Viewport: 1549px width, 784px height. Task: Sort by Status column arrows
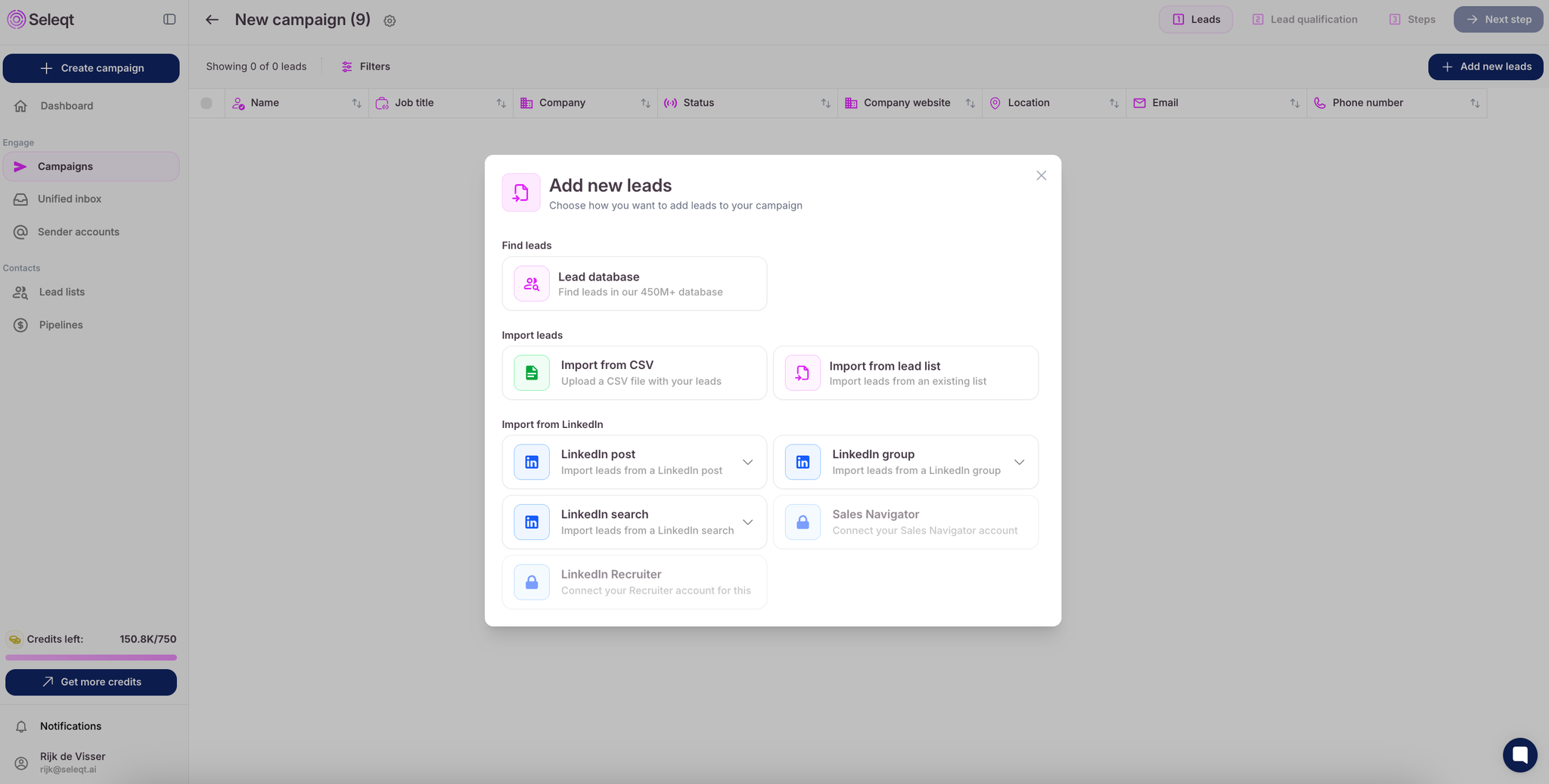coord(825,103)
